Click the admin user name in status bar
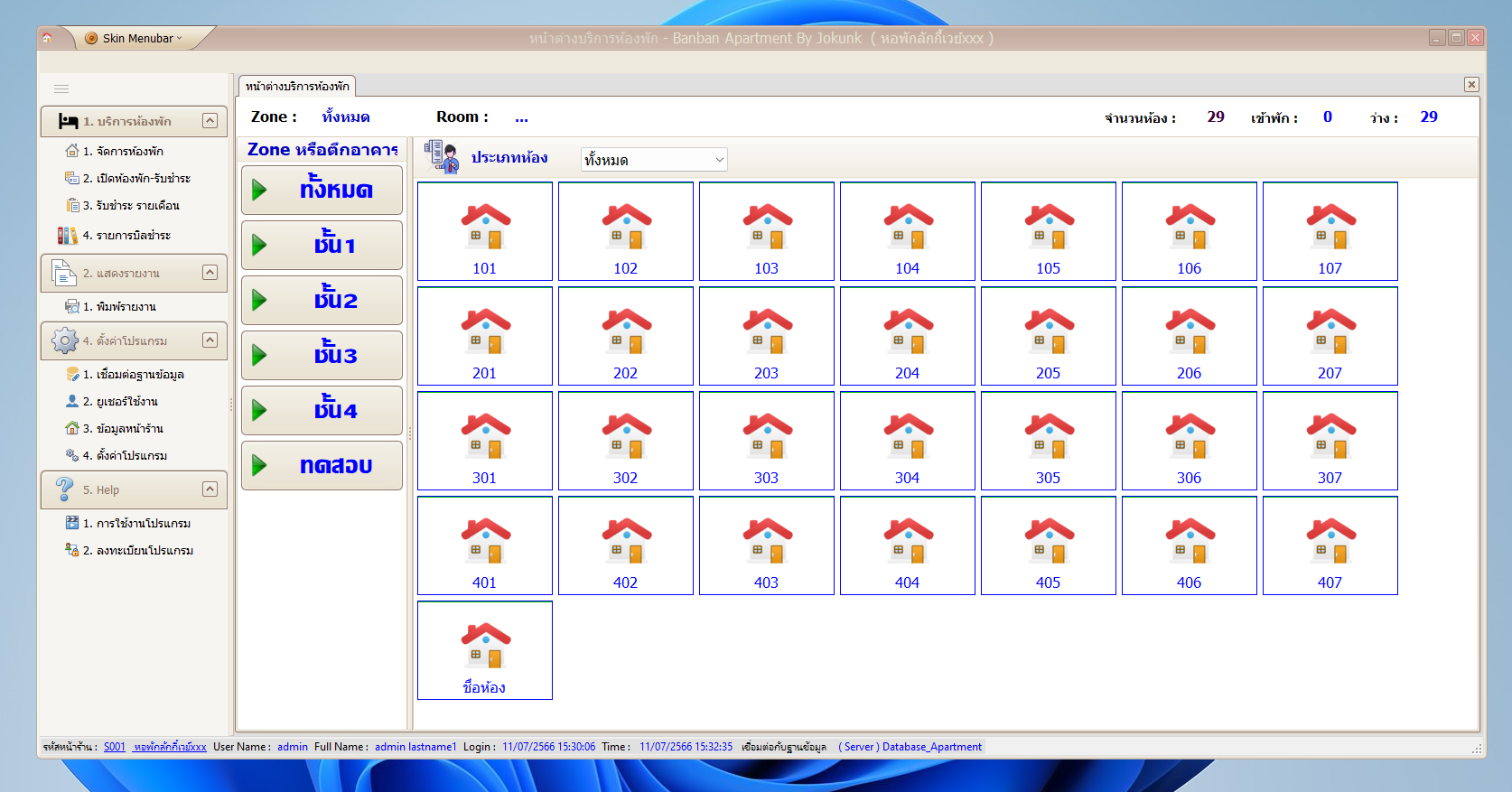Screen dimensions: 1512x792 click(x=293, y=747)
